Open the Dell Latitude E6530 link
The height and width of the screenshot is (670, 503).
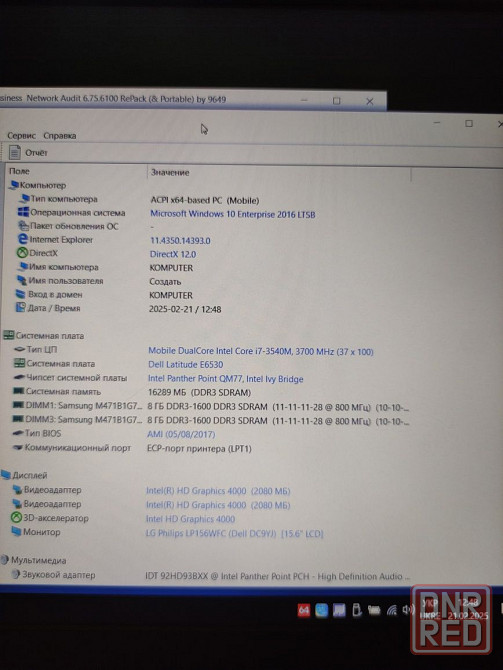(185, 364)
